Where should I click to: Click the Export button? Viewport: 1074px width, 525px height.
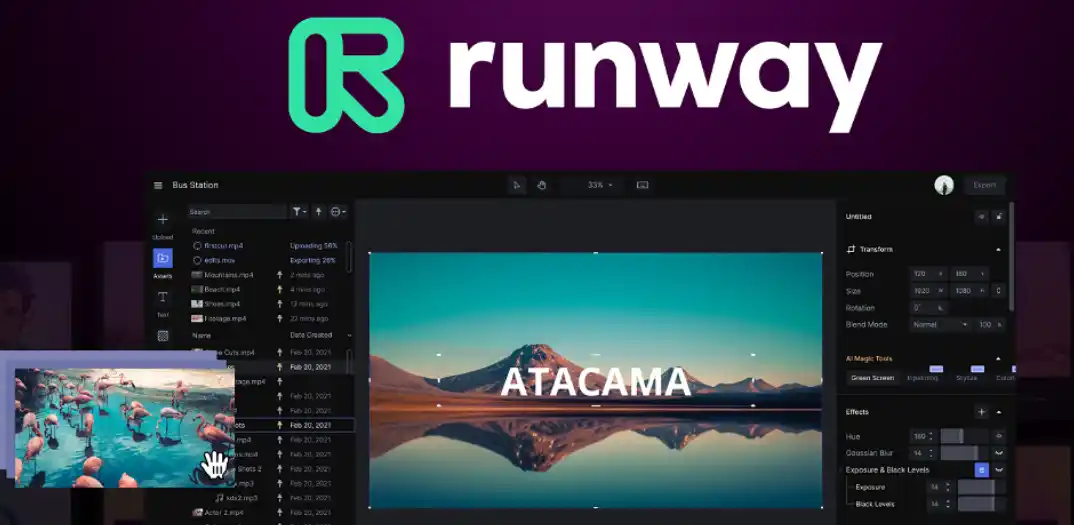coord(984,185)
